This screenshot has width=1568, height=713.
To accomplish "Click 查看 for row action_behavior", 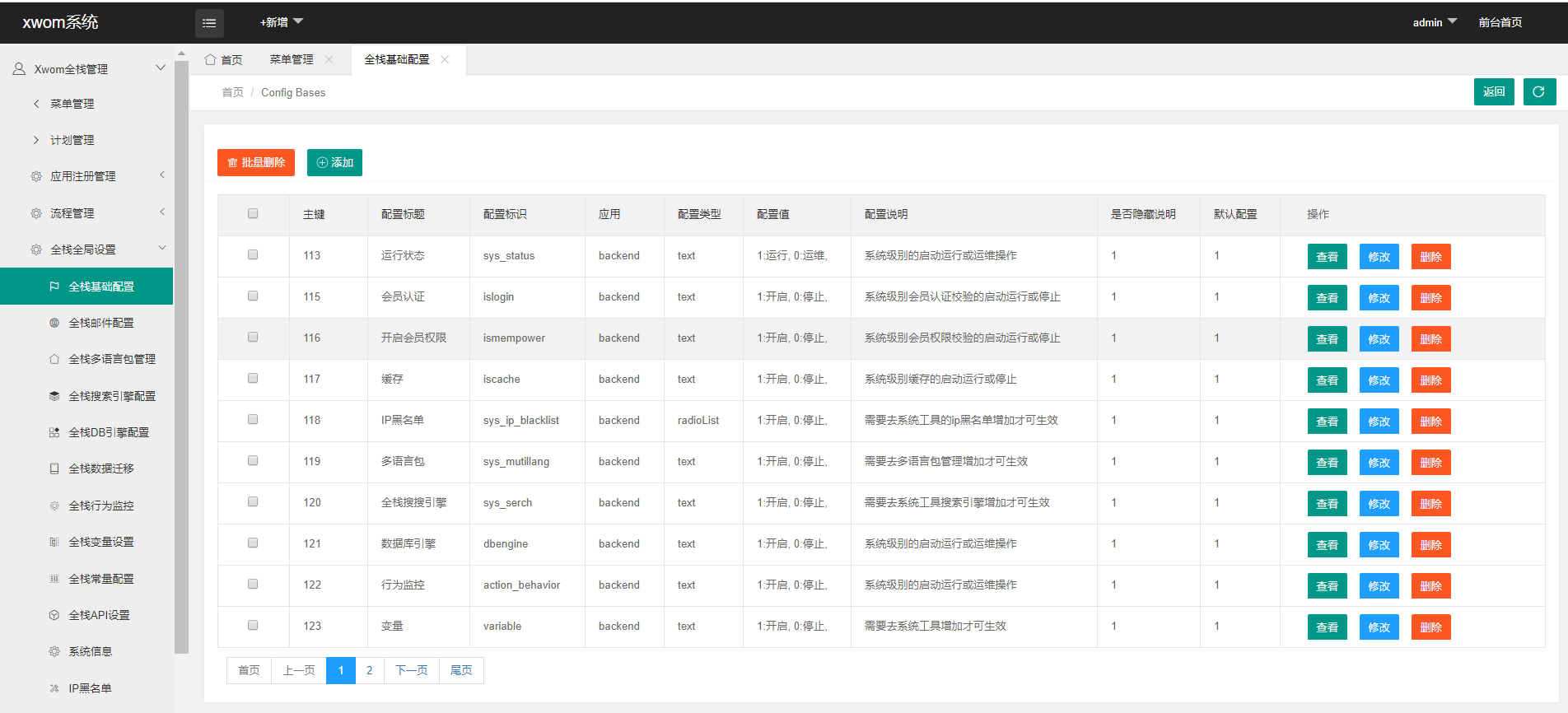I will click(x=1328, y=586).
